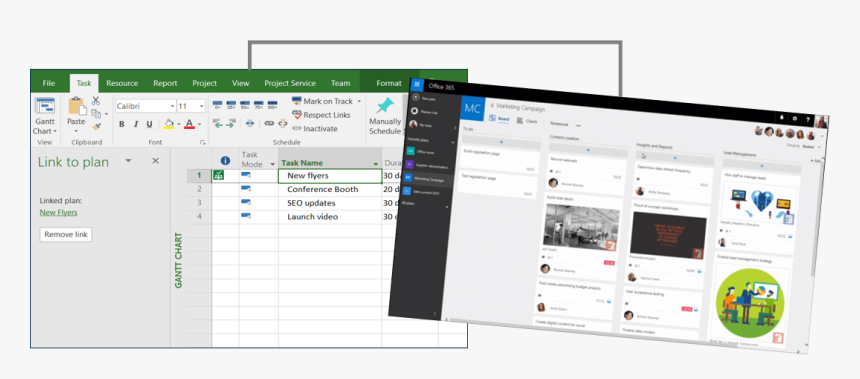The width and height of the screenshot is (860, 379).
Task: Open the Calibri font name dropdown
Action: click(172, 106)
